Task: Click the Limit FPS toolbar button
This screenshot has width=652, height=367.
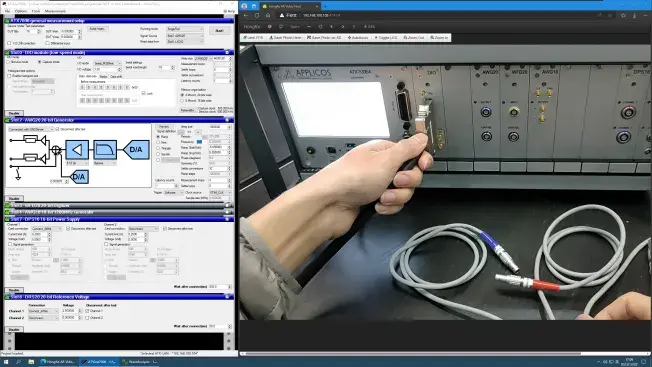Action: pyautogui.click(x=253, y=37)
